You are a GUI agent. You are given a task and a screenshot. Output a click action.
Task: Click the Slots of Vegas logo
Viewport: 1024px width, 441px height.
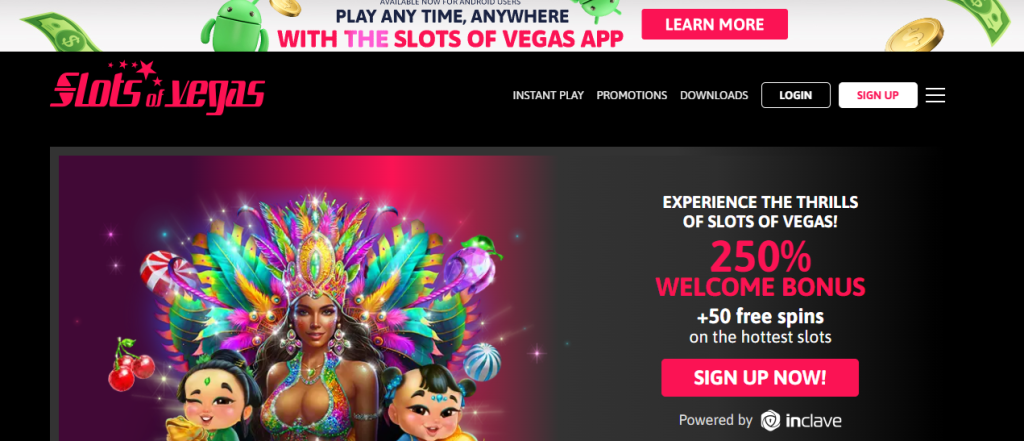pyautogui.click(x=157, y=88)
